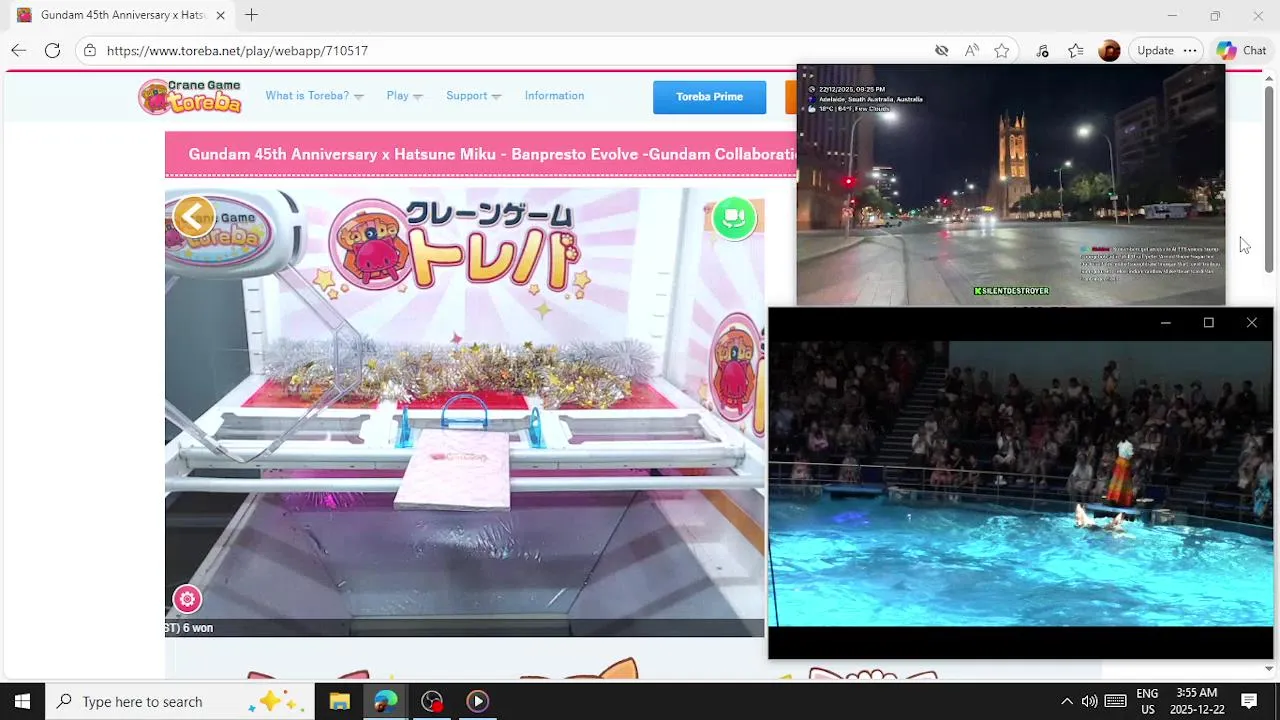This screenshot has height=720, width=1280.
Task: Open Windows Start menu
Action: [22, 701]
